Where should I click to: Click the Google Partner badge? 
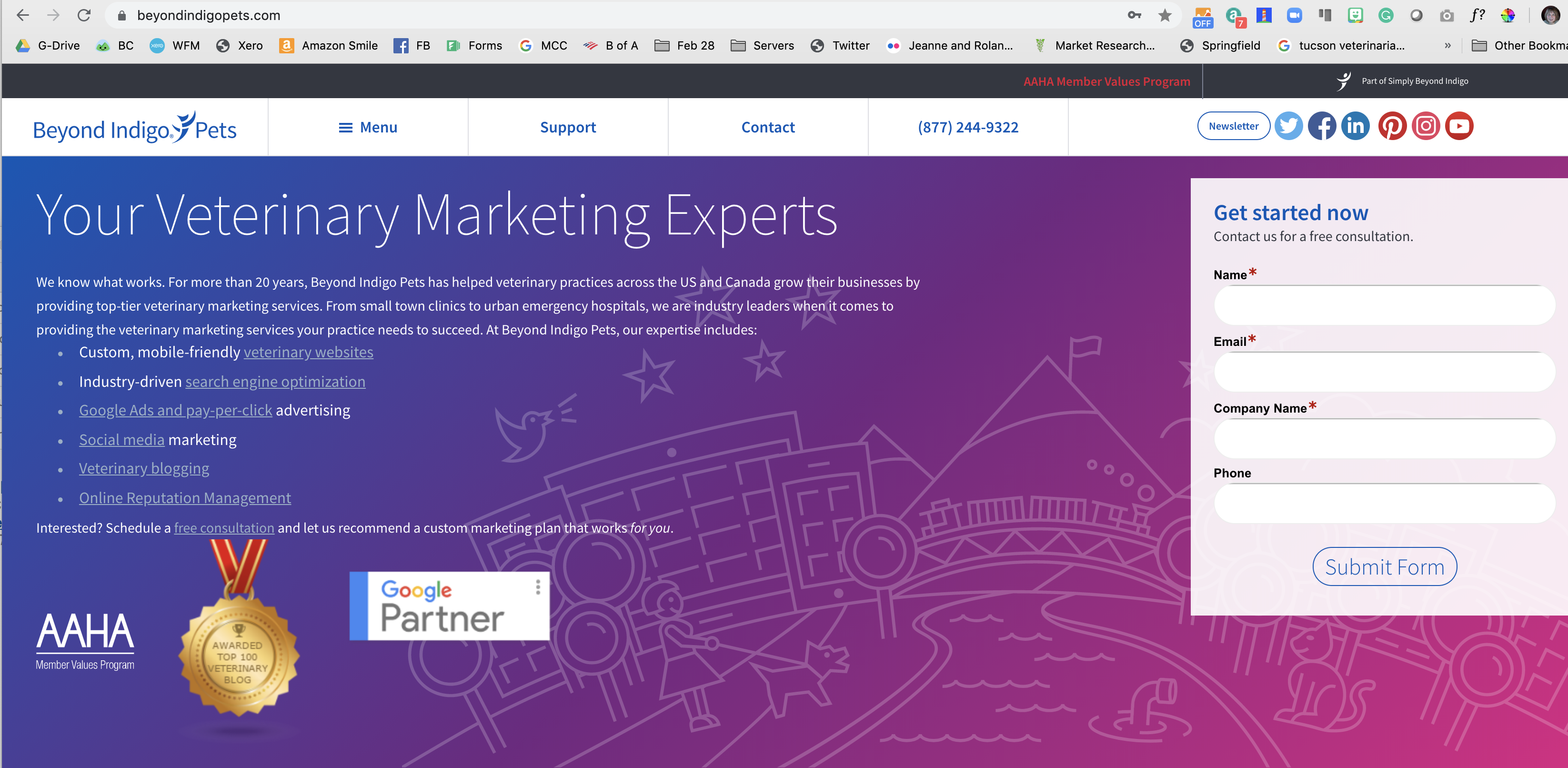(x=449, y=606)
